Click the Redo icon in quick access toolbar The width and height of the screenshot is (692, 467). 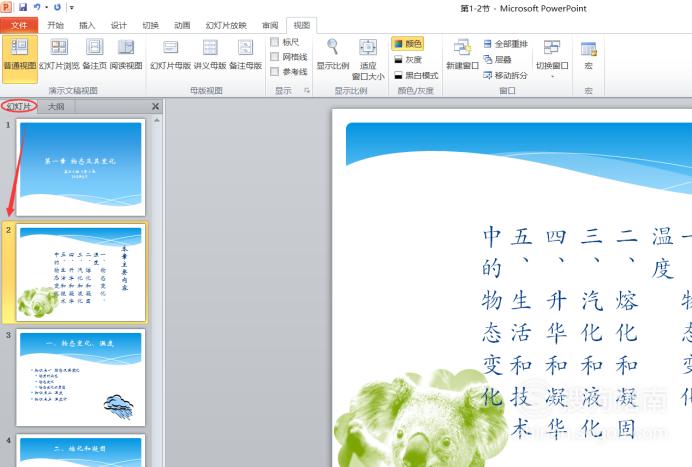click(57, 7)
